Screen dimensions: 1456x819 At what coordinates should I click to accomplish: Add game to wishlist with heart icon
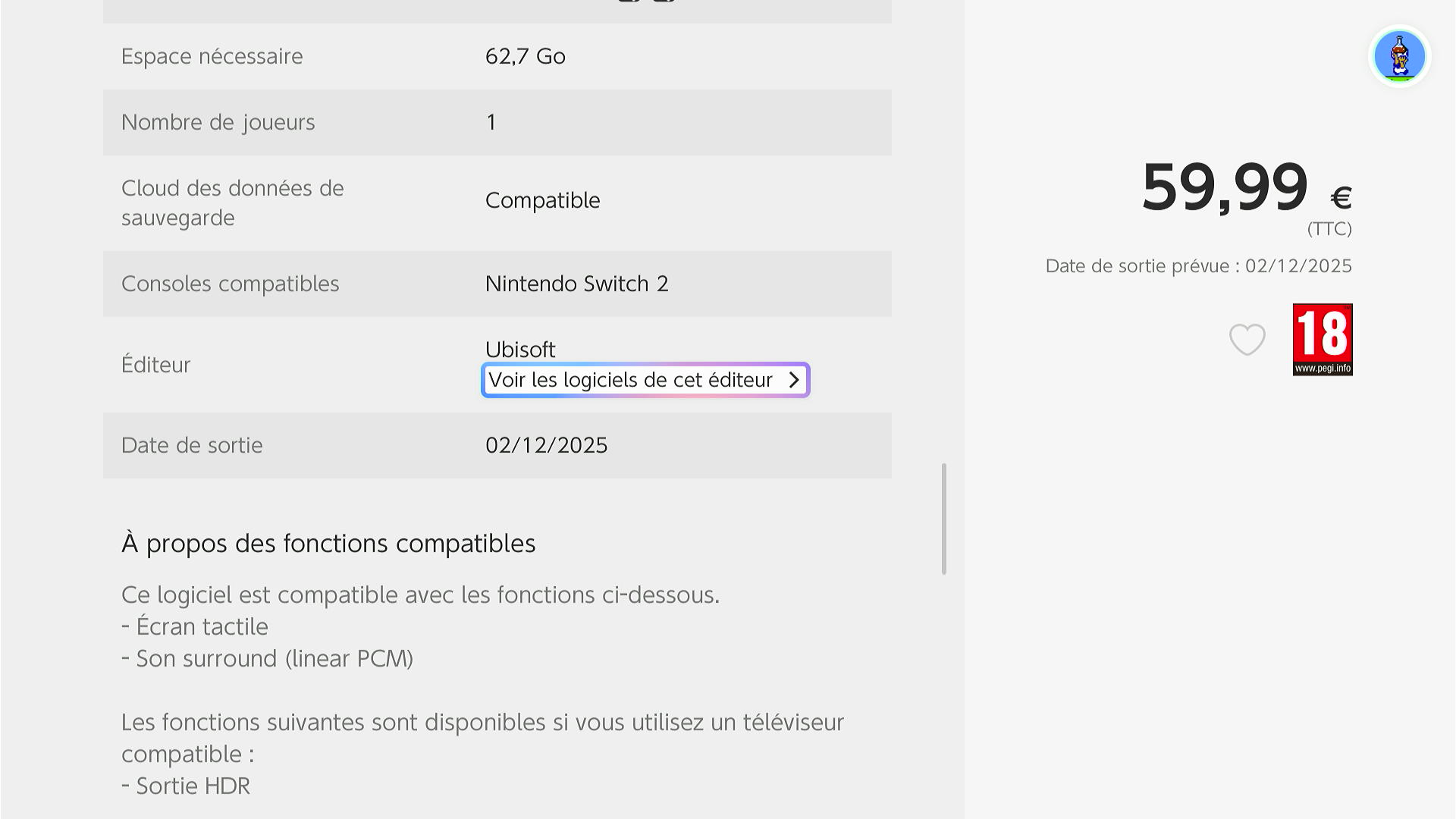pyautogui.click(x=1247, y=339)
